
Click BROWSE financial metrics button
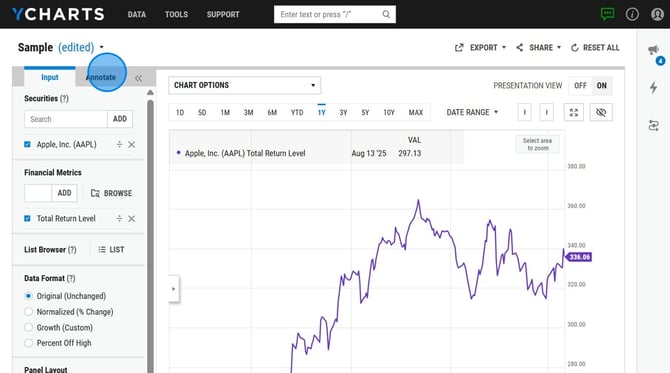point(112,193)
